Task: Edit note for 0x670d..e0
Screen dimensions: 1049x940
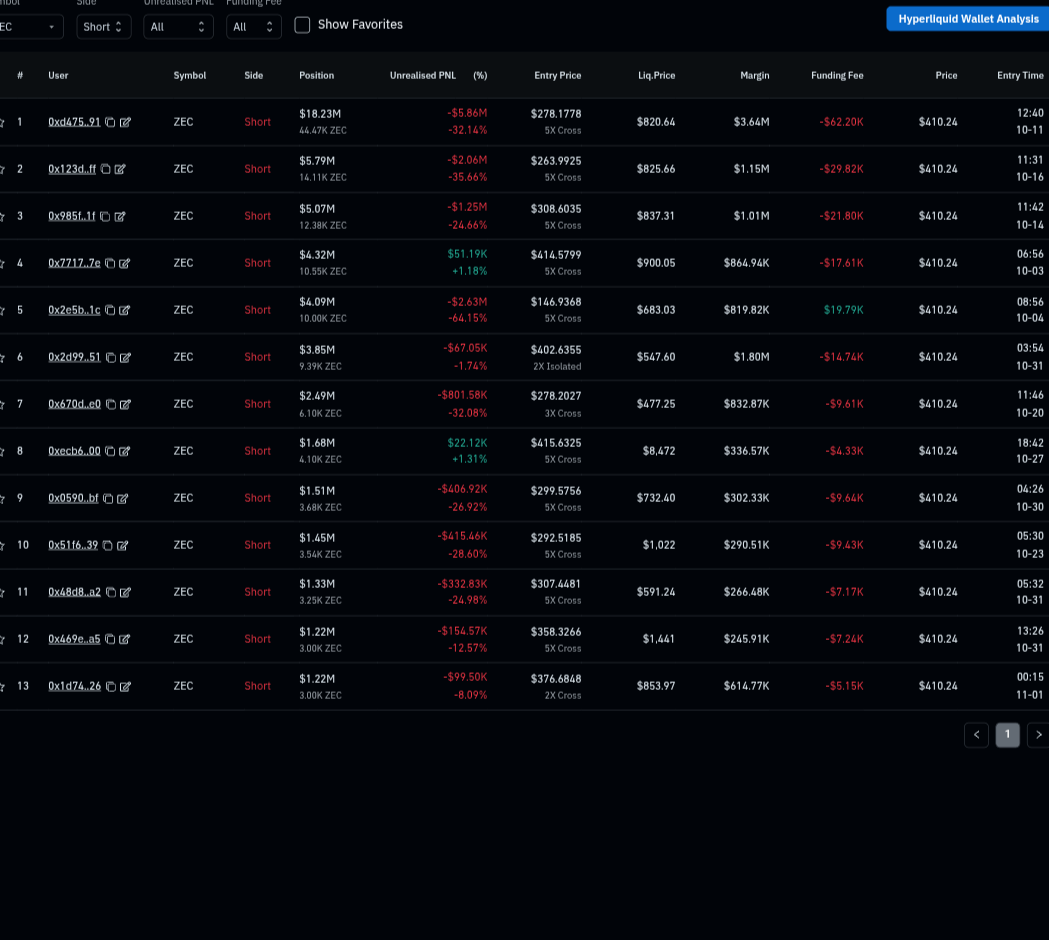Action: click(126, 404)
